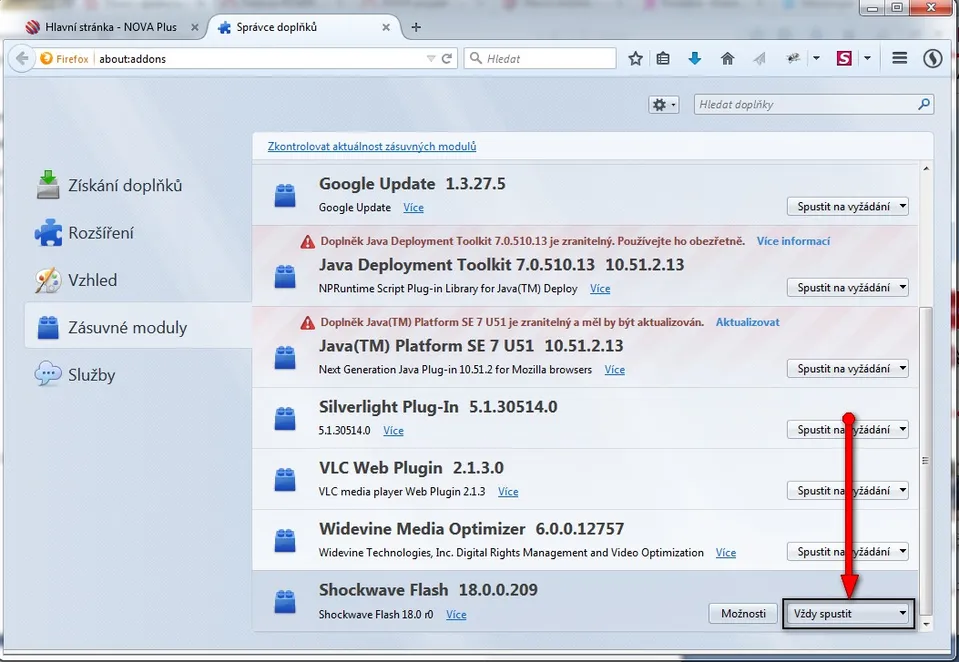Expand dropdown next to the bug icon
Image resolution: width=959 pixels, height=662 pixels.
(816, 59)
